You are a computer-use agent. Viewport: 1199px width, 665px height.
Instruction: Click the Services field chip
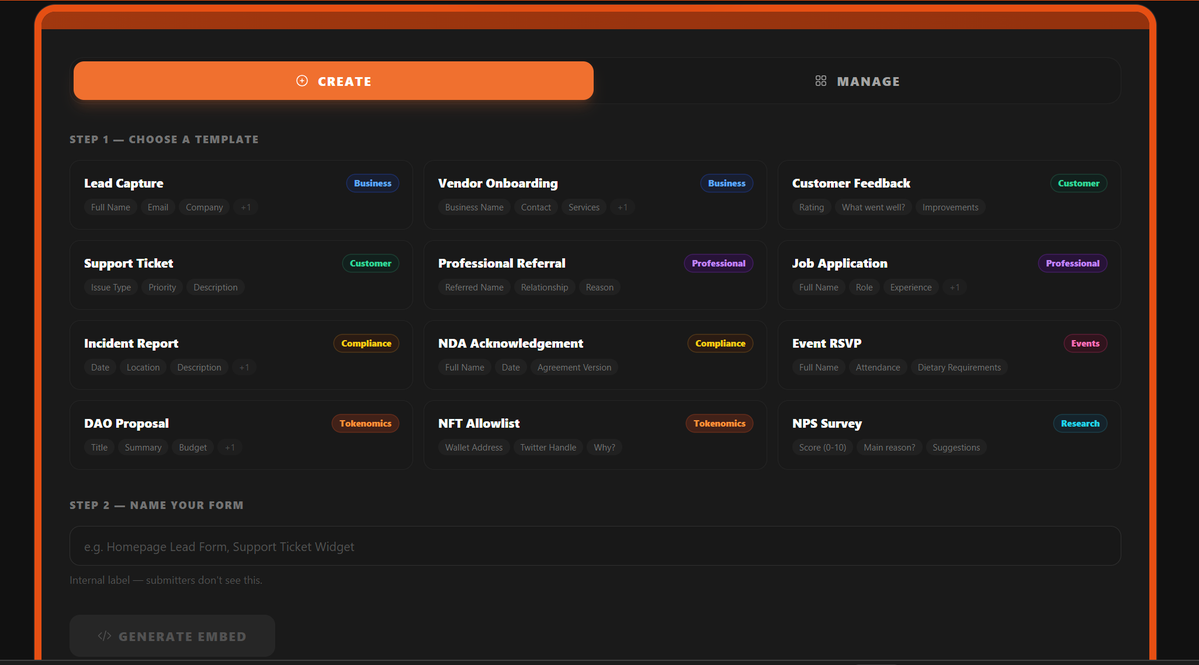click(x=583, y=207)
